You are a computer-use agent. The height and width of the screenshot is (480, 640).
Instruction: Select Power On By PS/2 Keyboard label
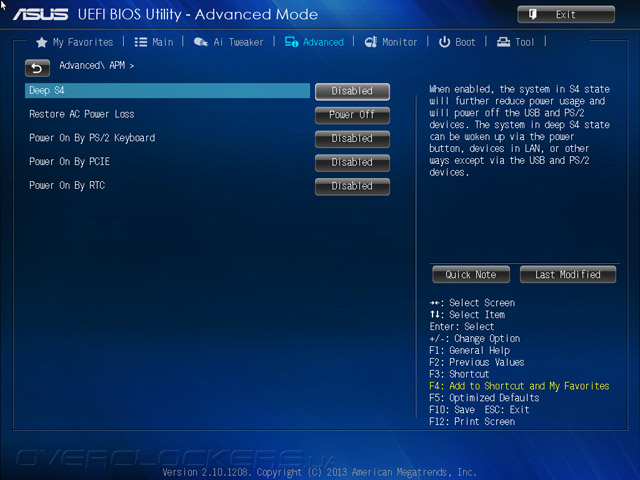(x=92, y=138)
